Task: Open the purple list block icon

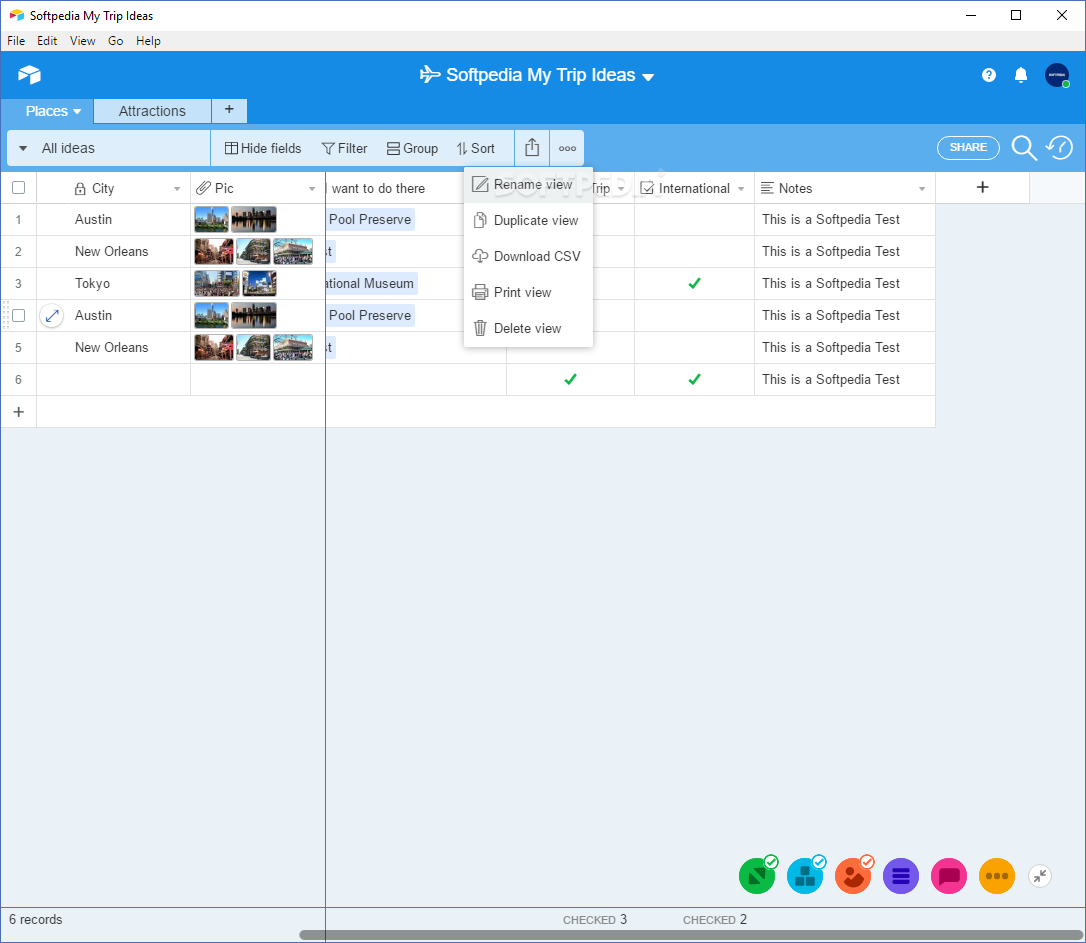Action: (900, 876)
